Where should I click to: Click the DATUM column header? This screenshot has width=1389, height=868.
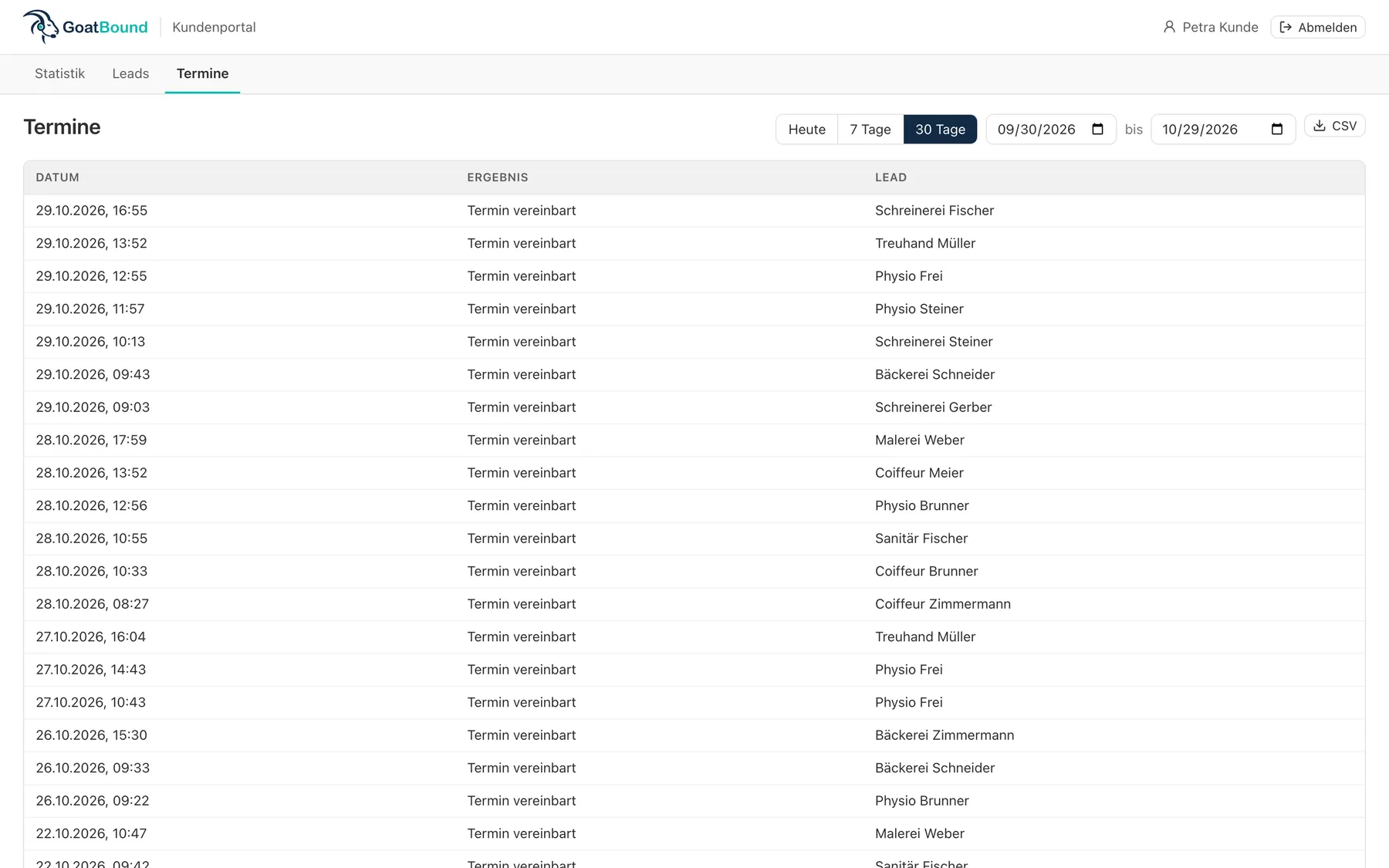pos(57,177)
